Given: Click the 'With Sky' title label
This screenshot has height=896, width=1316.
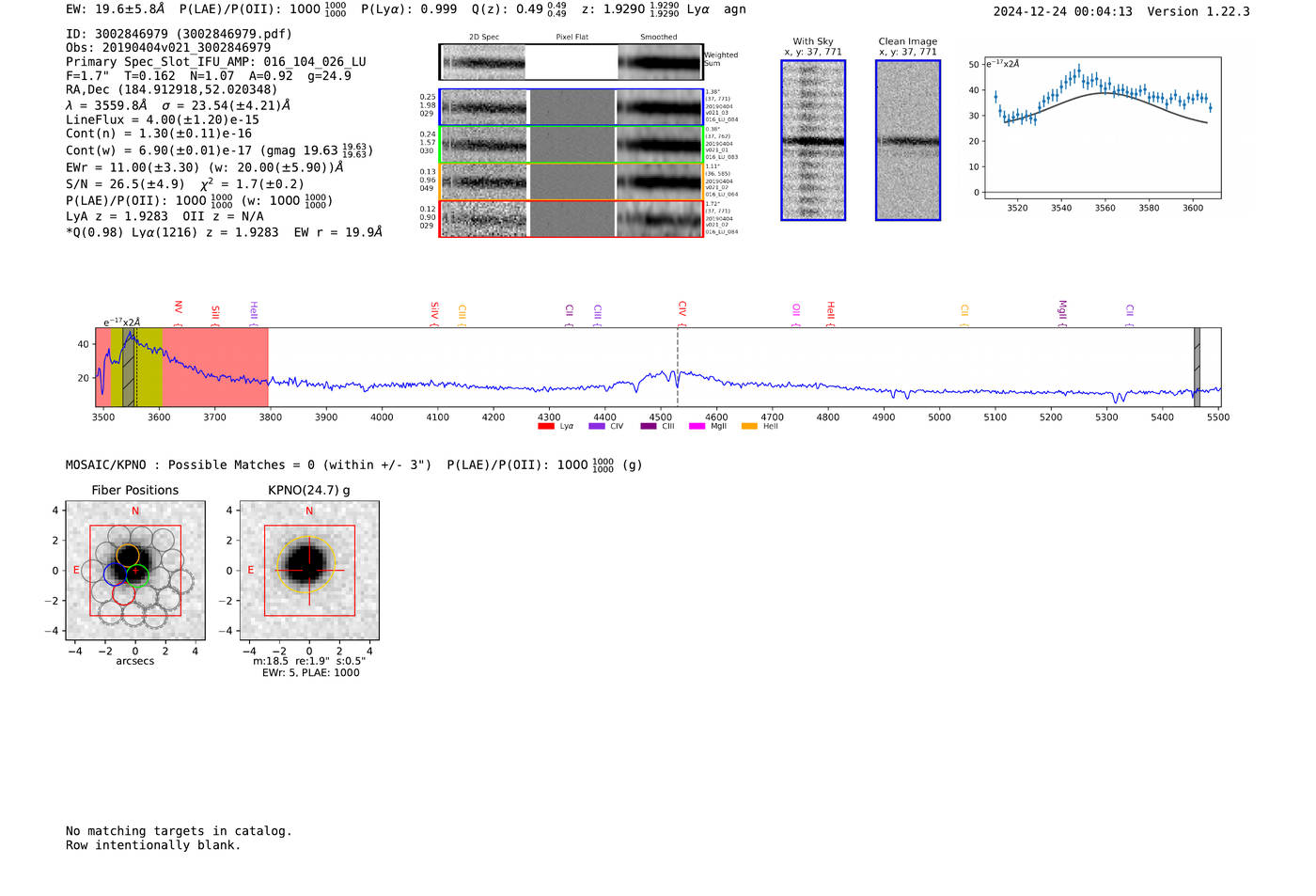Looking at the screenshot, I should pyautogui.click(x=813, y=41).
